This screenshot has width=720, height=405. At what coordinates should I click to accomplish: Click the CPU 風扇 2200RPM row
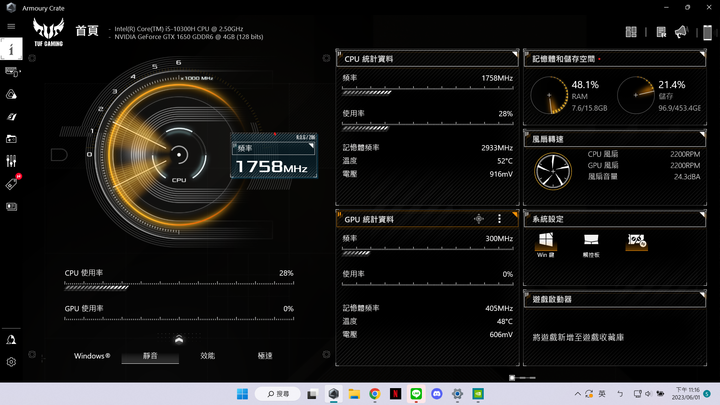coord(644,154)
